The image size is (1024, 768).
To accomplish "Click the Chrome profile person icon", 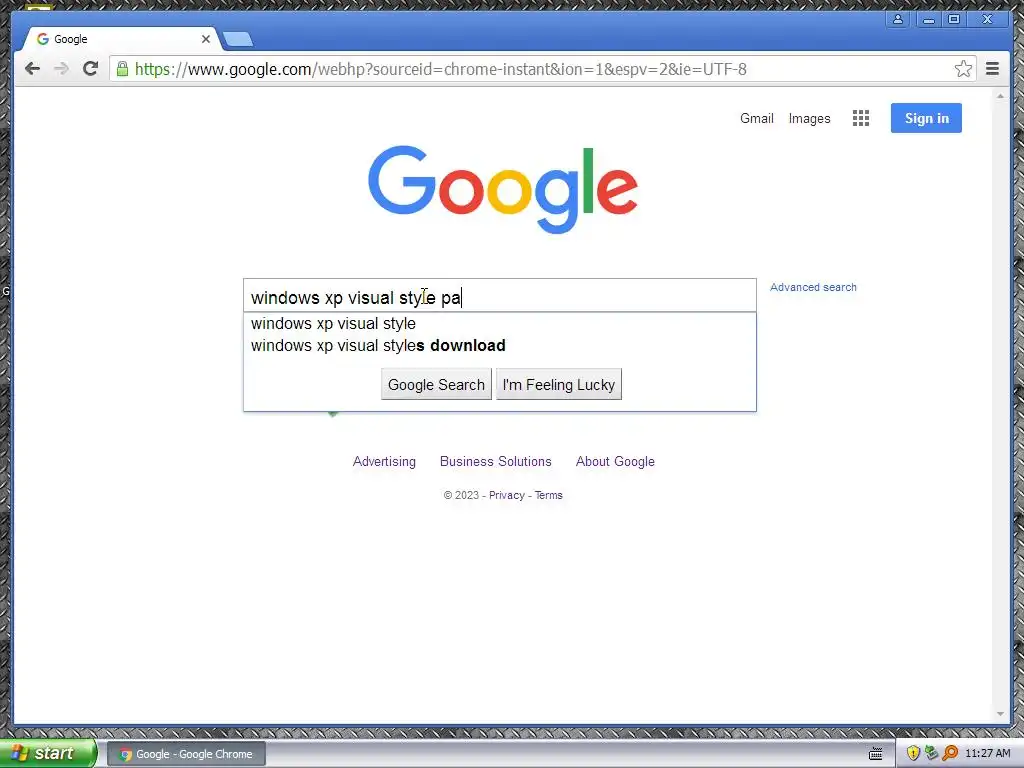I will (898, 19).
